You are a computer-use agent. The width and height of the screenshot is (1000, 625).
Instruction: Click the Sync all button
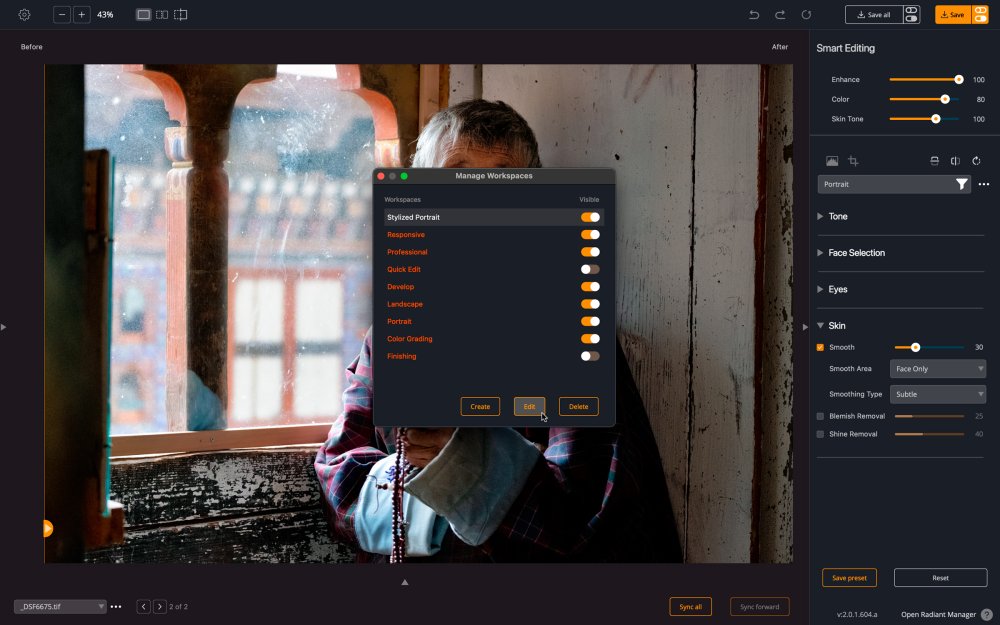pos(690,607)
